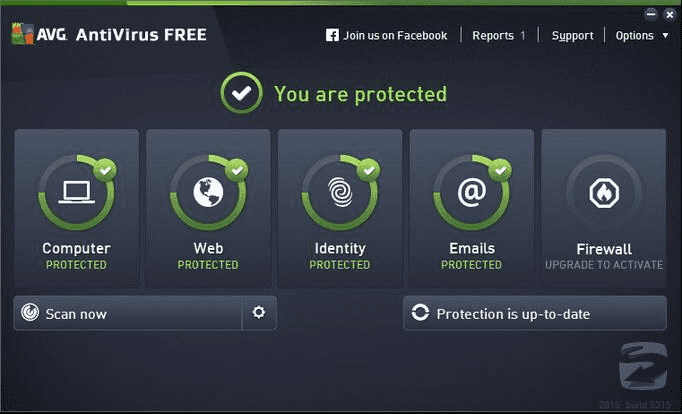
Task: Click the Identity fingerprint icon
Action: click(340, 192)
